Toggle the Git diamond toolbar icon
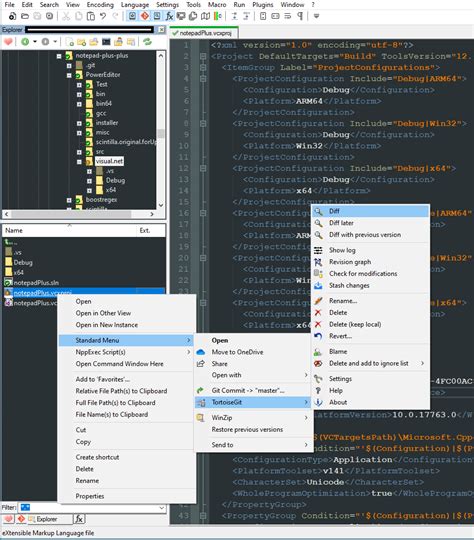 [145, 16]
